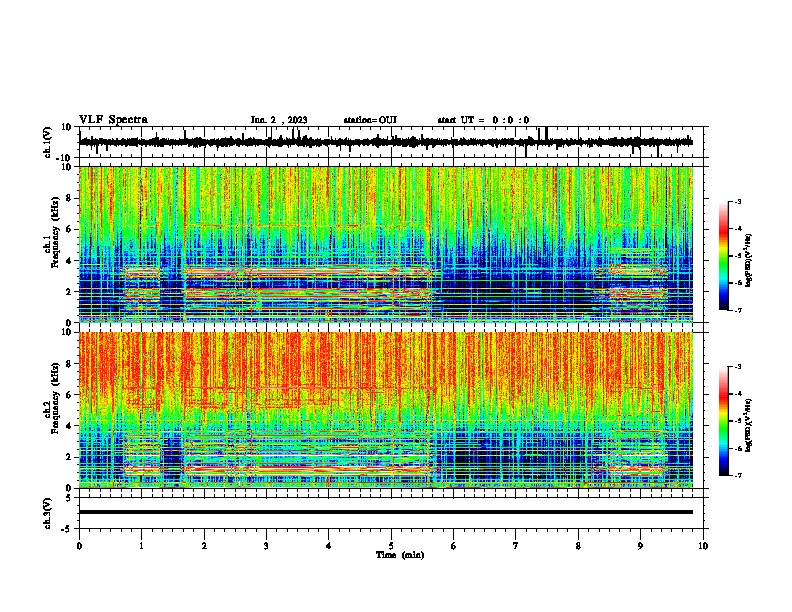Screen dimensions: 792x612
Task: Click the ch.2 spectrogram color scale bar
Action: click(724, 421)
